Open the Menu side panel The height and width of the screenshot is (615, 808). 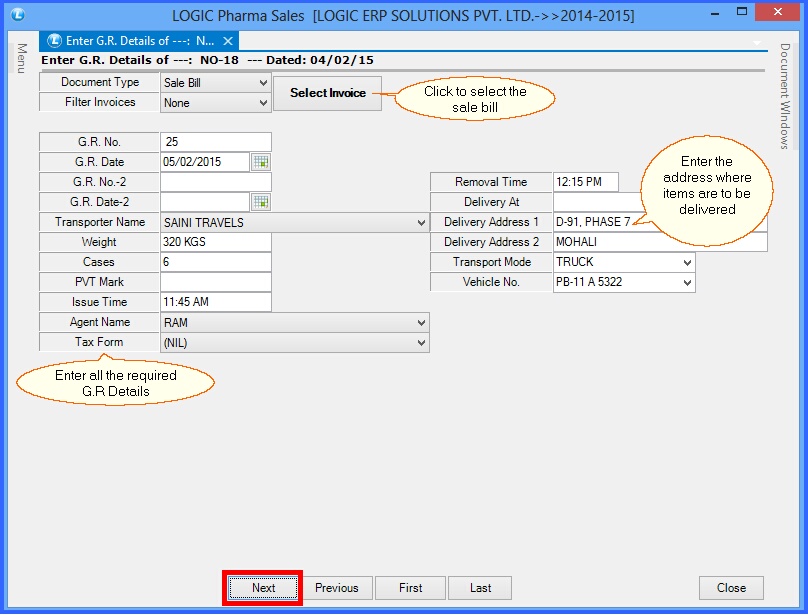point(22,58)
